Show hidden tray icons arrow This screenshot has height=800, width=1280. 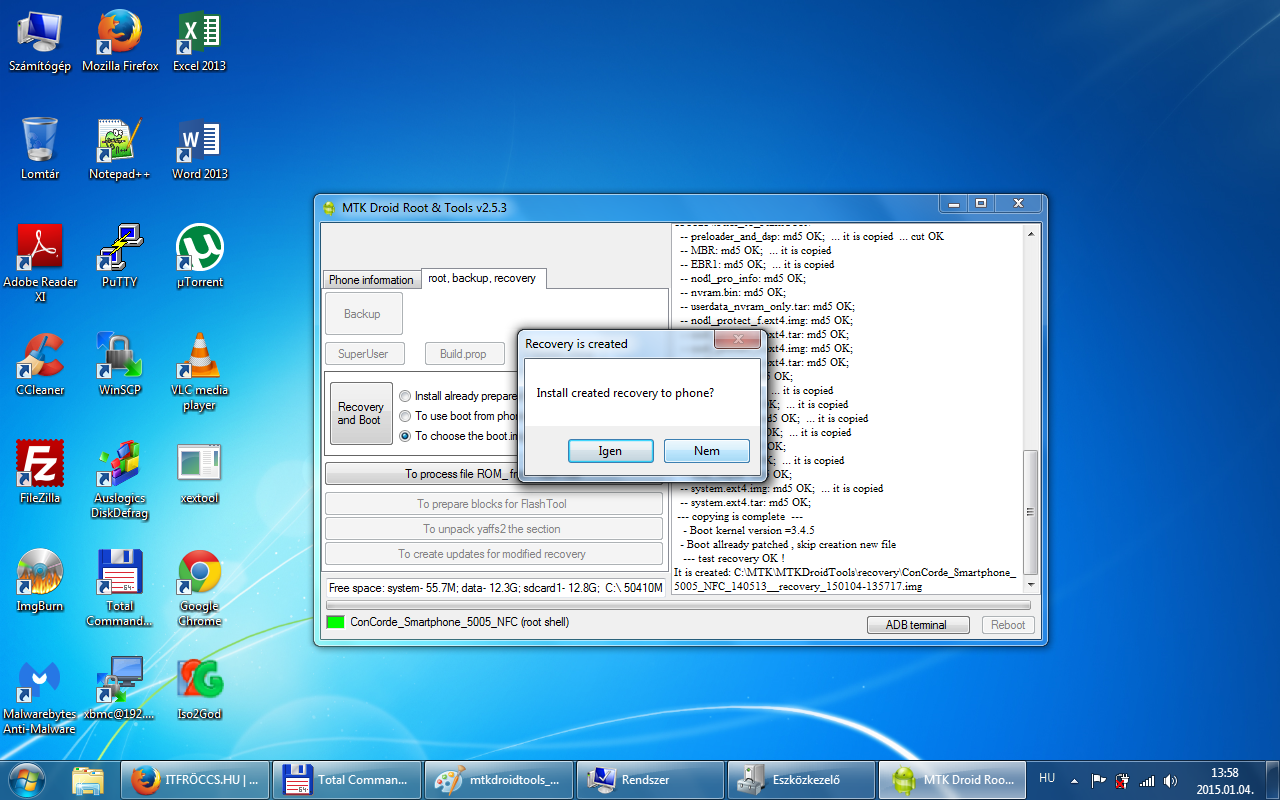coord(1075,780)
